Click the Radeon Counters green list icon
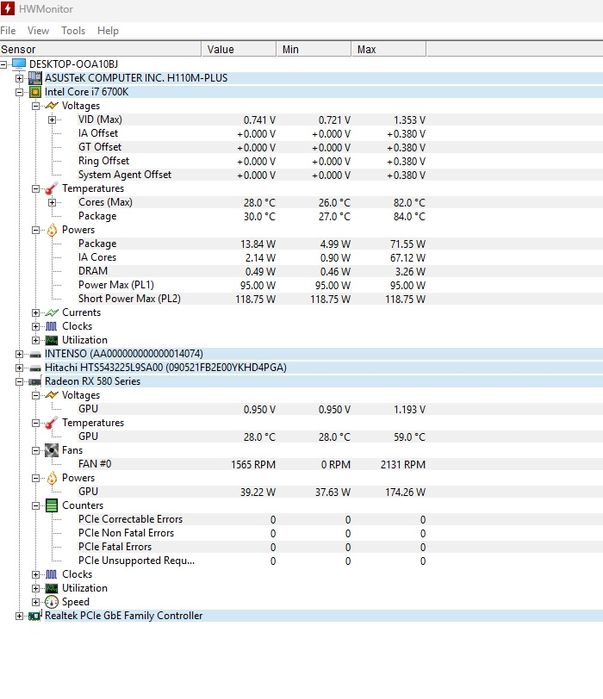 tap(52, 506)
